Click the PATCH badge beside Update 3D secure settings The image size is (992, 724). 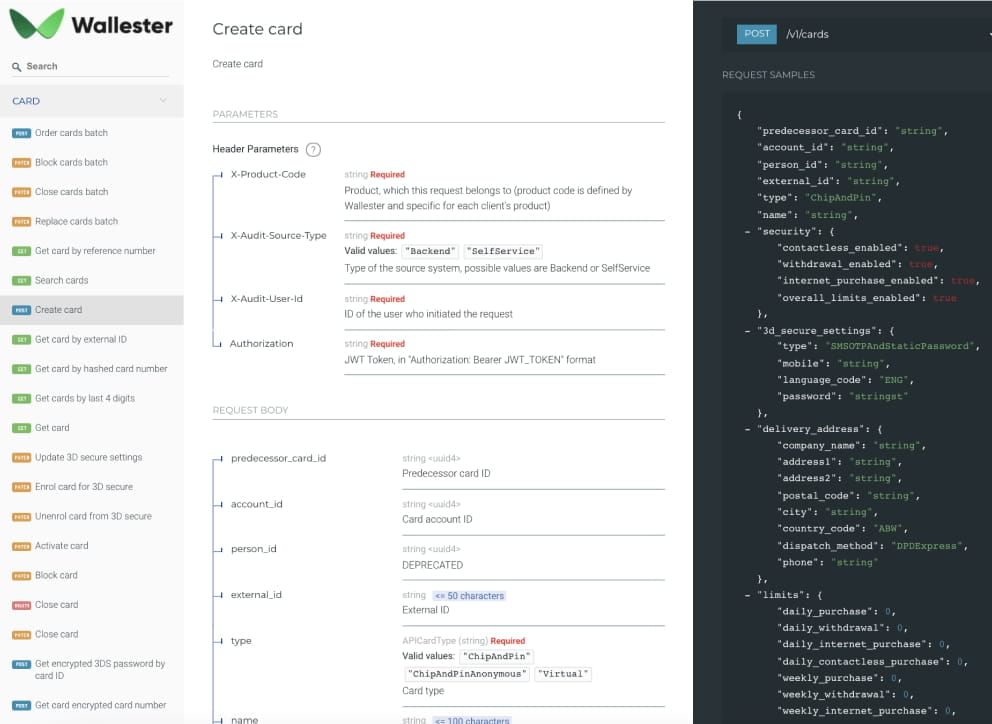pos(23,457)
